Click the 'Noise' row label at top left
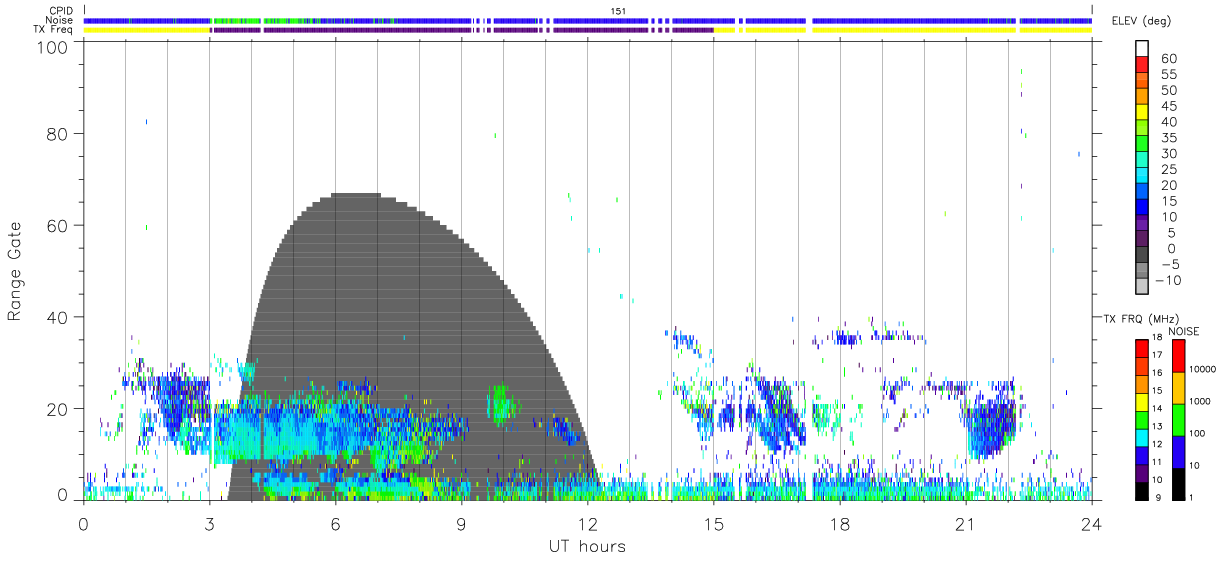This screenshot has width=1228, height=567. pos(61,20)
